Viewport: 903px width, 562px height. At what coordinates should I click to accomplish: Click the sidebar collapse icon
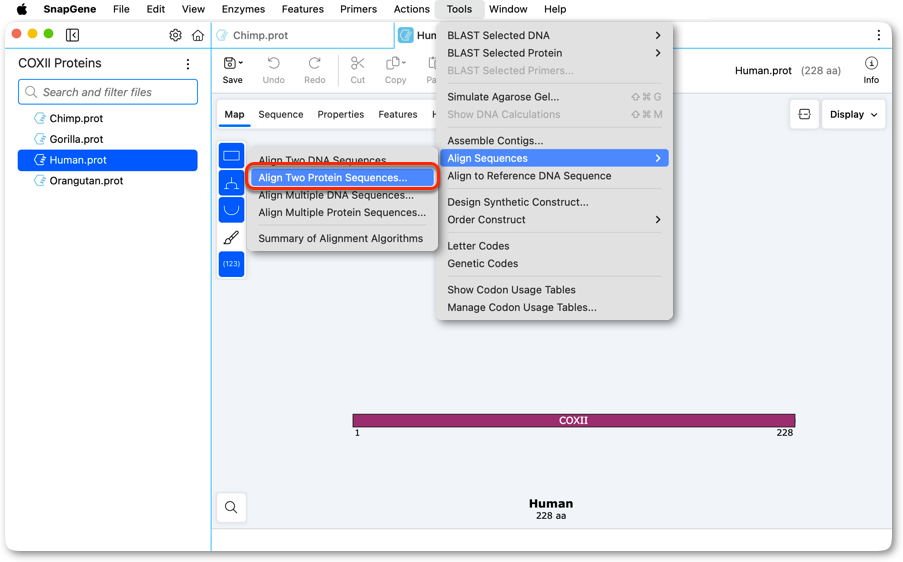(73, 35)
